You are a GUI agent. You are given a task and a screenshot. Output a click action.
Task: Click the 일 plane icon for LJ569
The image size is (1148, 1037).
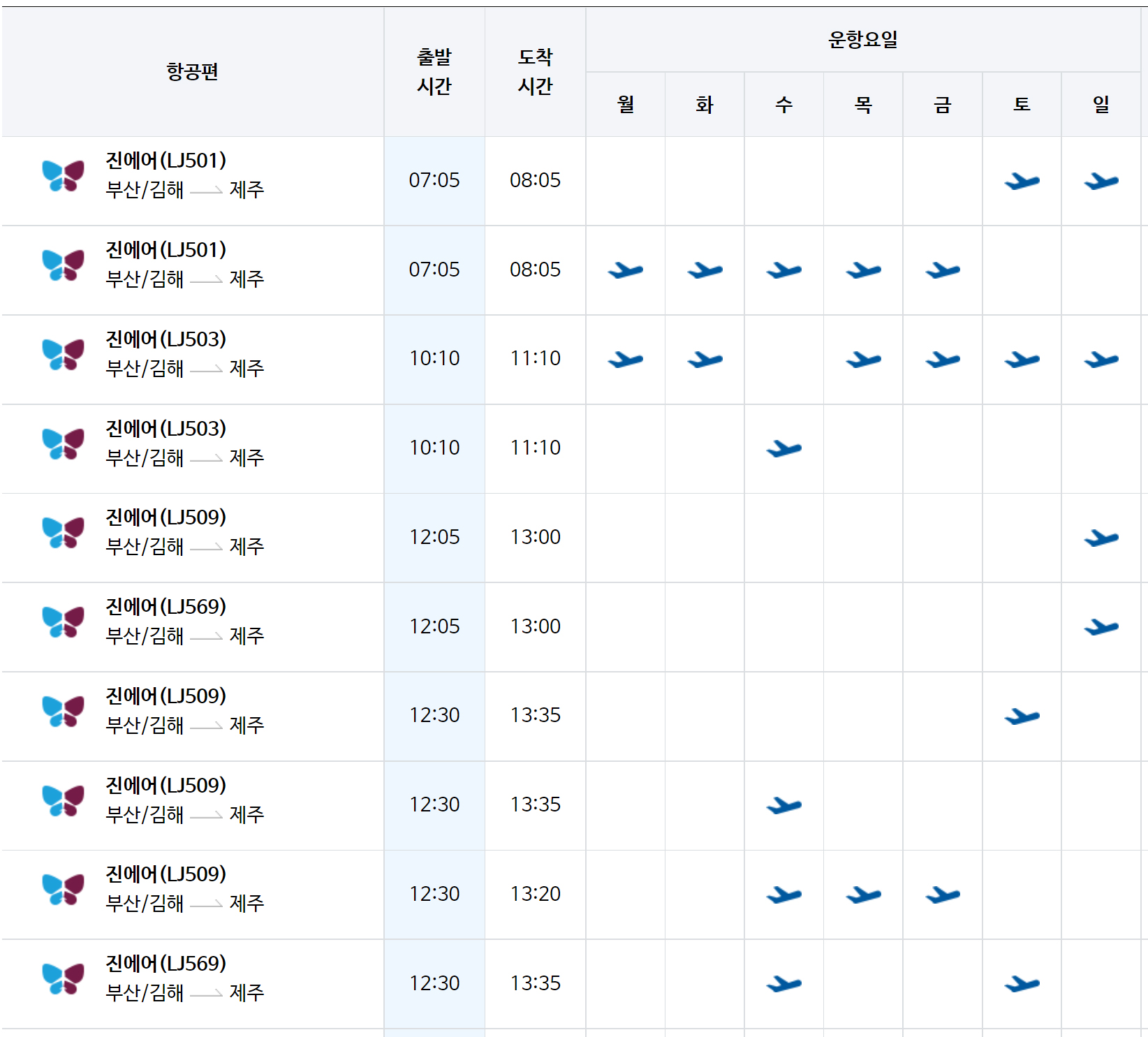1101,627
